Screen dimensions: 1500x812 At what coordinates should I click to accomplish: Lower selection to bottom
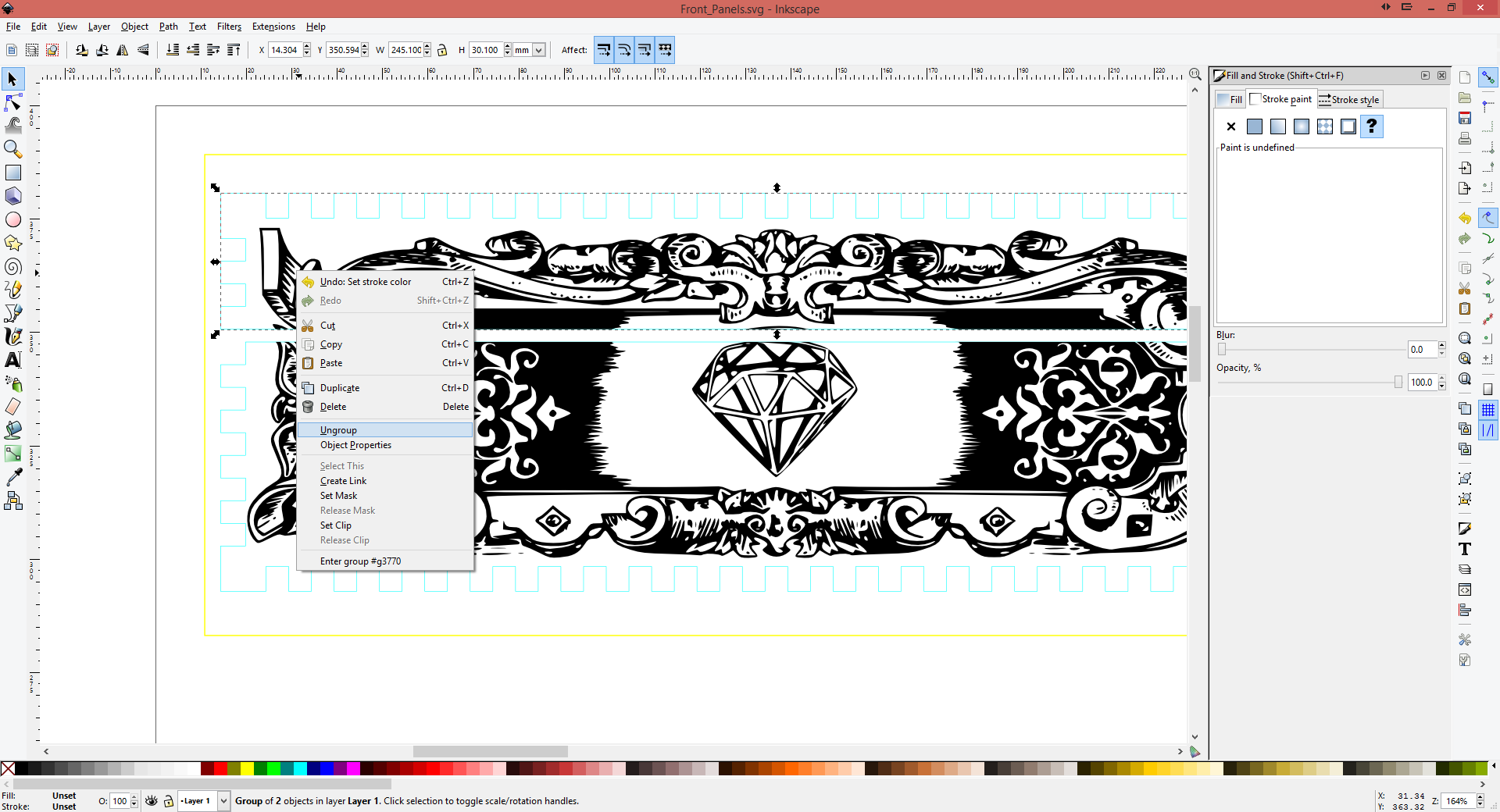click(x=173, y=50)
